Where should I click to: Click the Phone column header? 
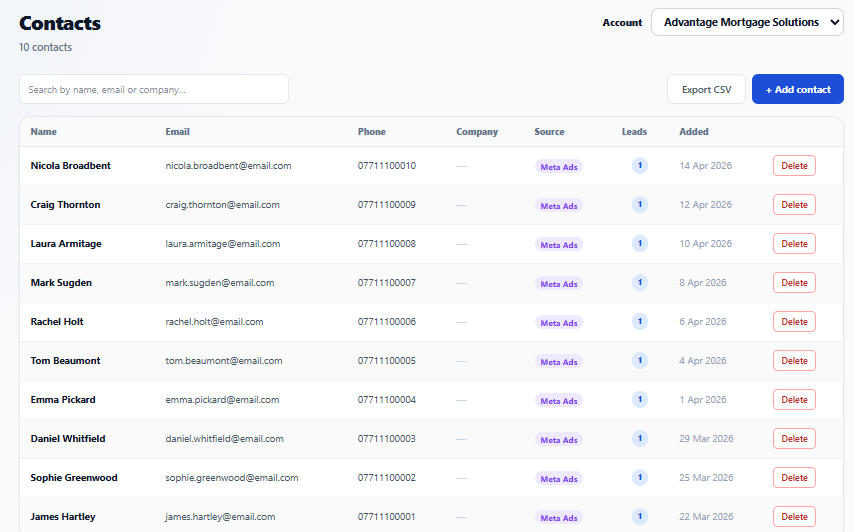(371, 132)
